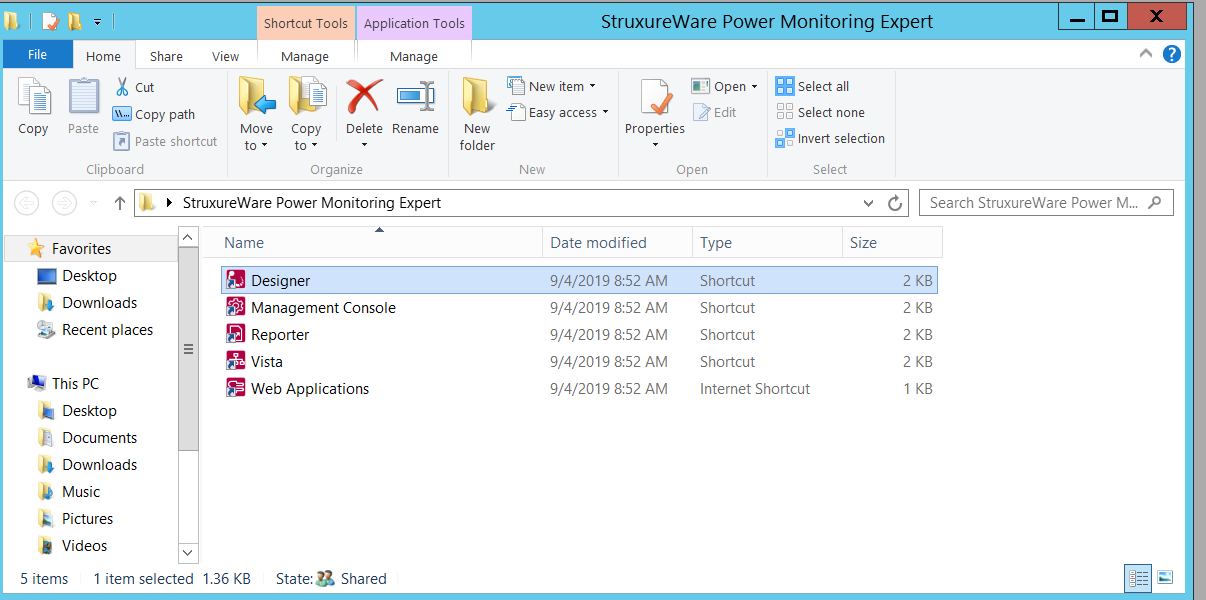Click the Rename icon
Screen dimensions: 1206x600
click(415, 96)
